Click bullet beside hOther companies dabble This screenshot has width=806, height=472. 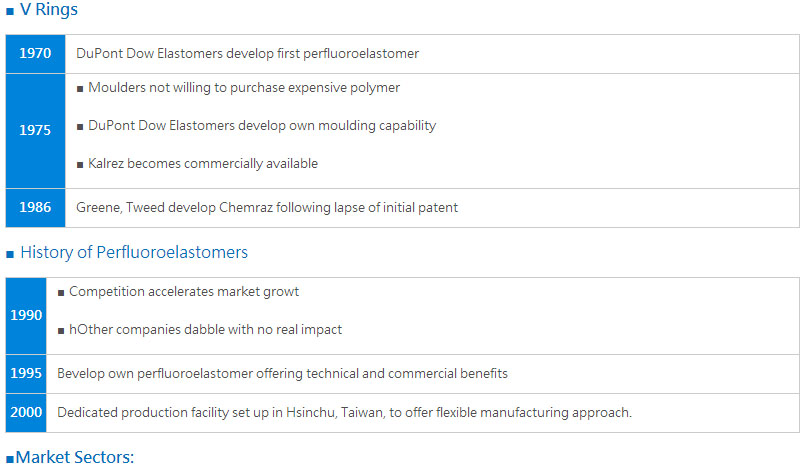point(61,331)
